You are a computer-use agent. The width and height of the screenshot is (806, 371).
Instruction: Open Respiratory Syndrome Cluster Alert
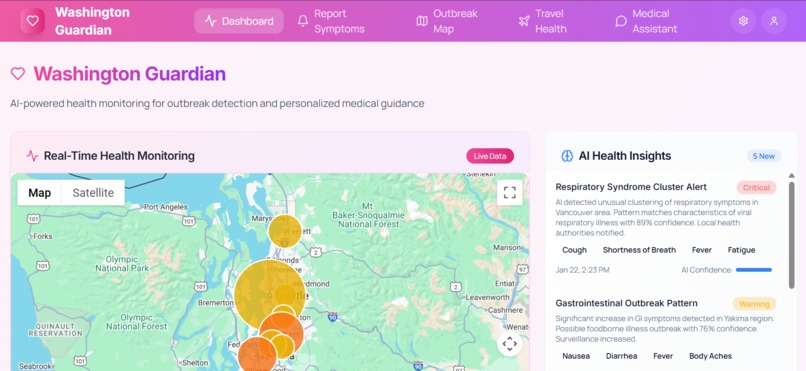click(631, 187)
